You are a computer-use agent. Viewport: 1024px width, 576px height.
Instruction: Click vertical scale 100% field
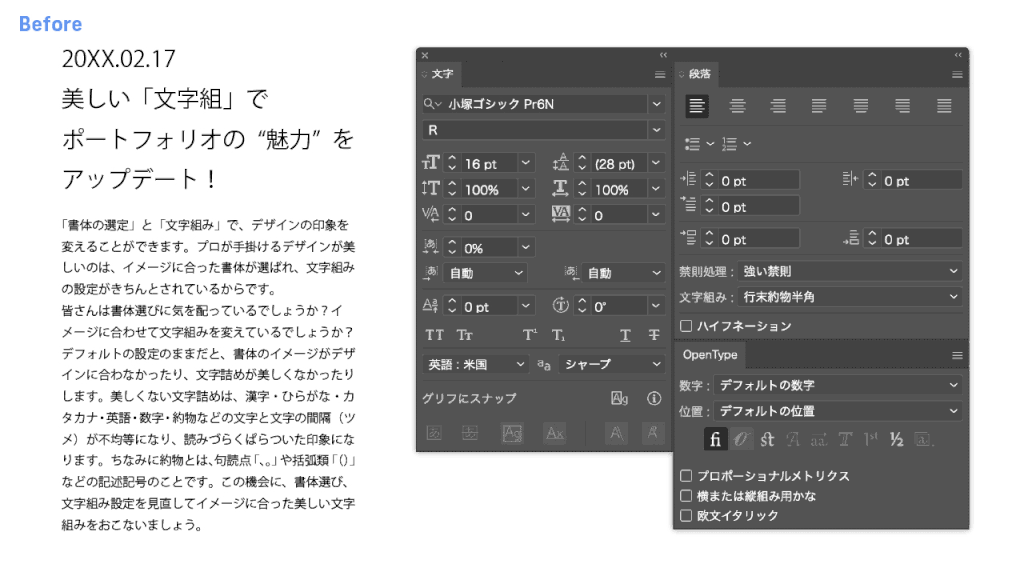coord(490,189)
